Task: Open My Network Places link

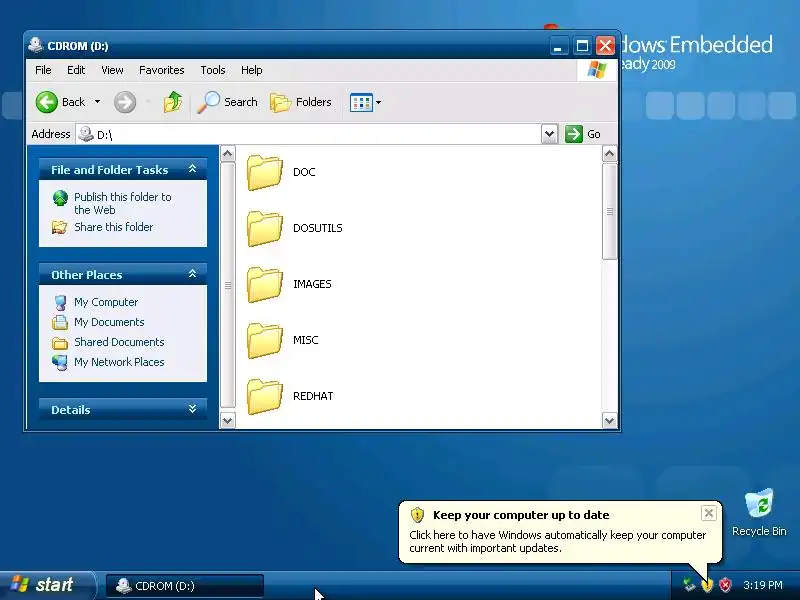Action: [x=119, y=362]
